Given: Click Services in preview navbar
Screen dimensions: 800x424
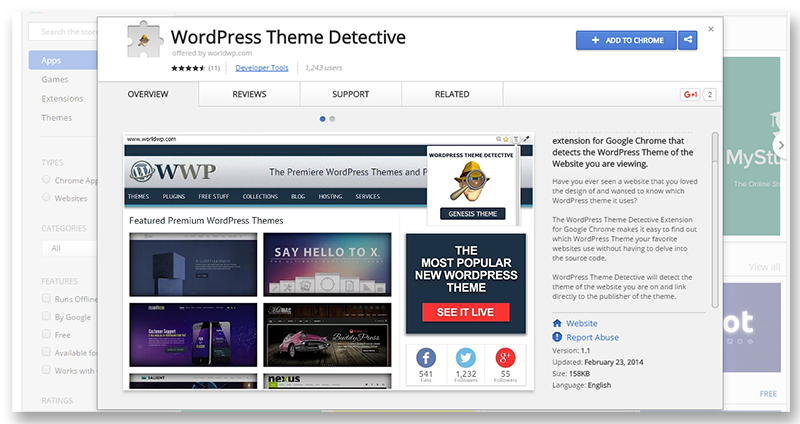Looking at the screenshot, I should (368, 196).
